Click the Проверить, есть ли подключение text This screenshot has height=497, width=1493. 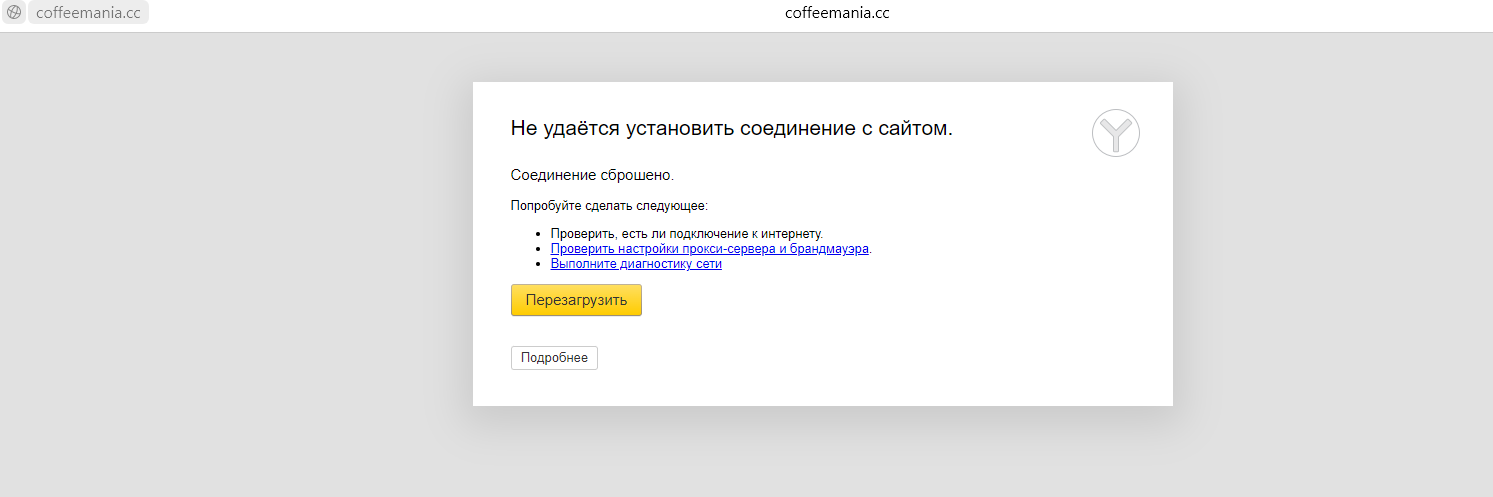click(x=686, y=234)
